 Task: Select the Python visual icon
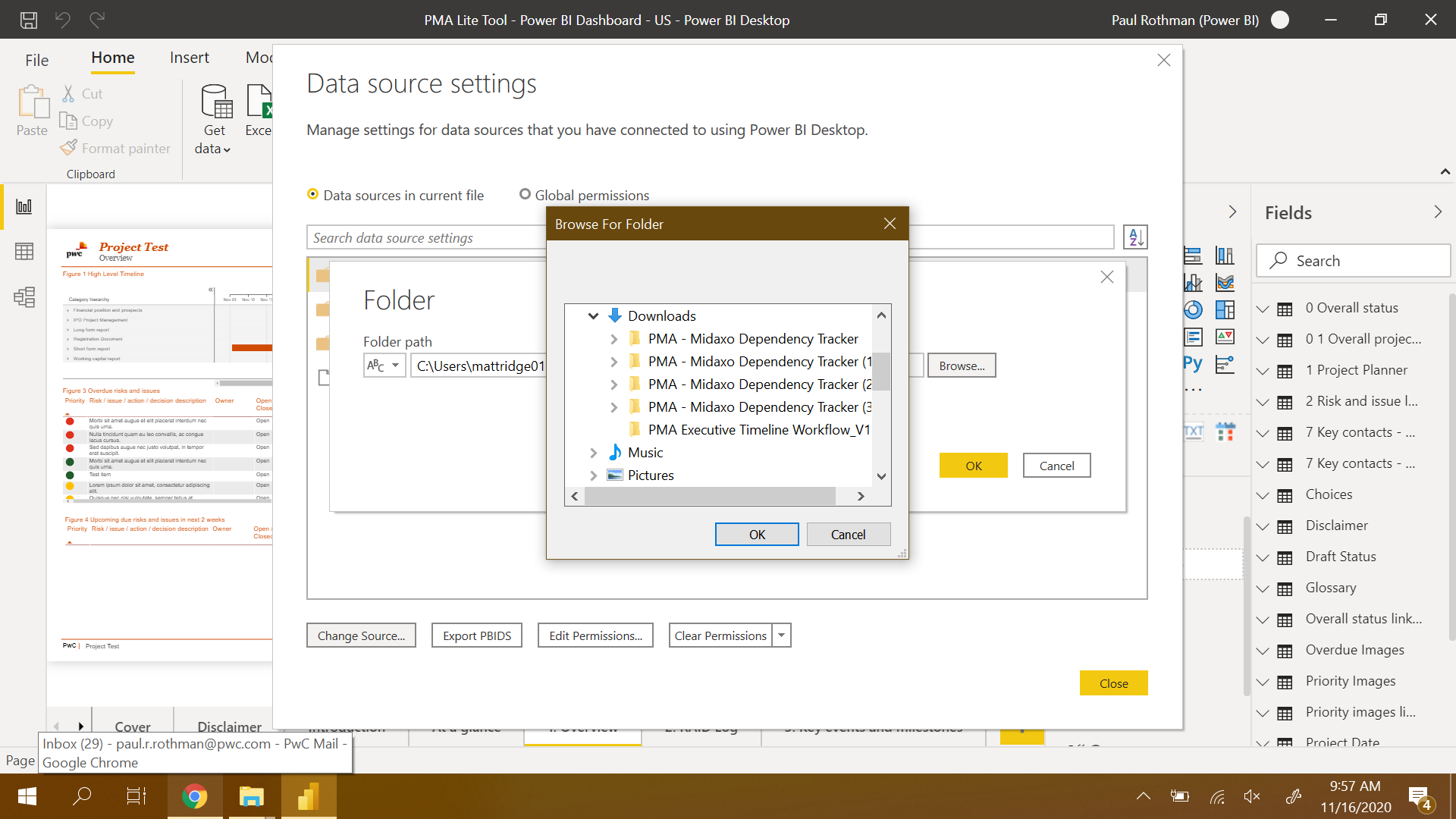click(1193, 364)
